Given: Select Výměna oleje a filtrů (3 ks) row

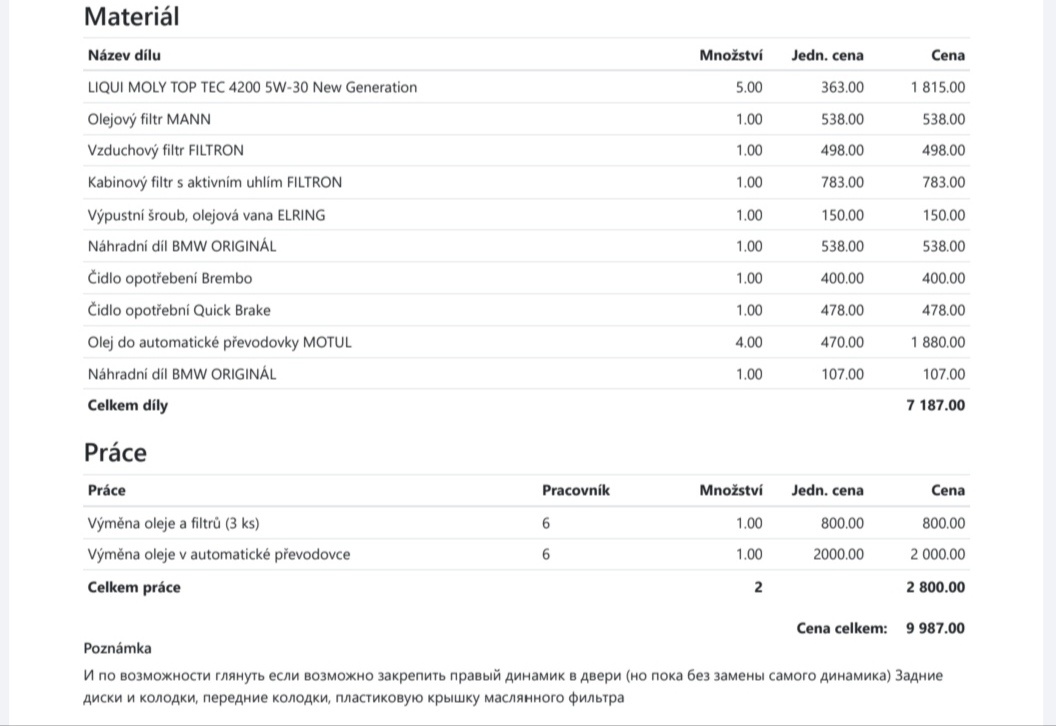Looking at the screenshot, I should 526,523.
